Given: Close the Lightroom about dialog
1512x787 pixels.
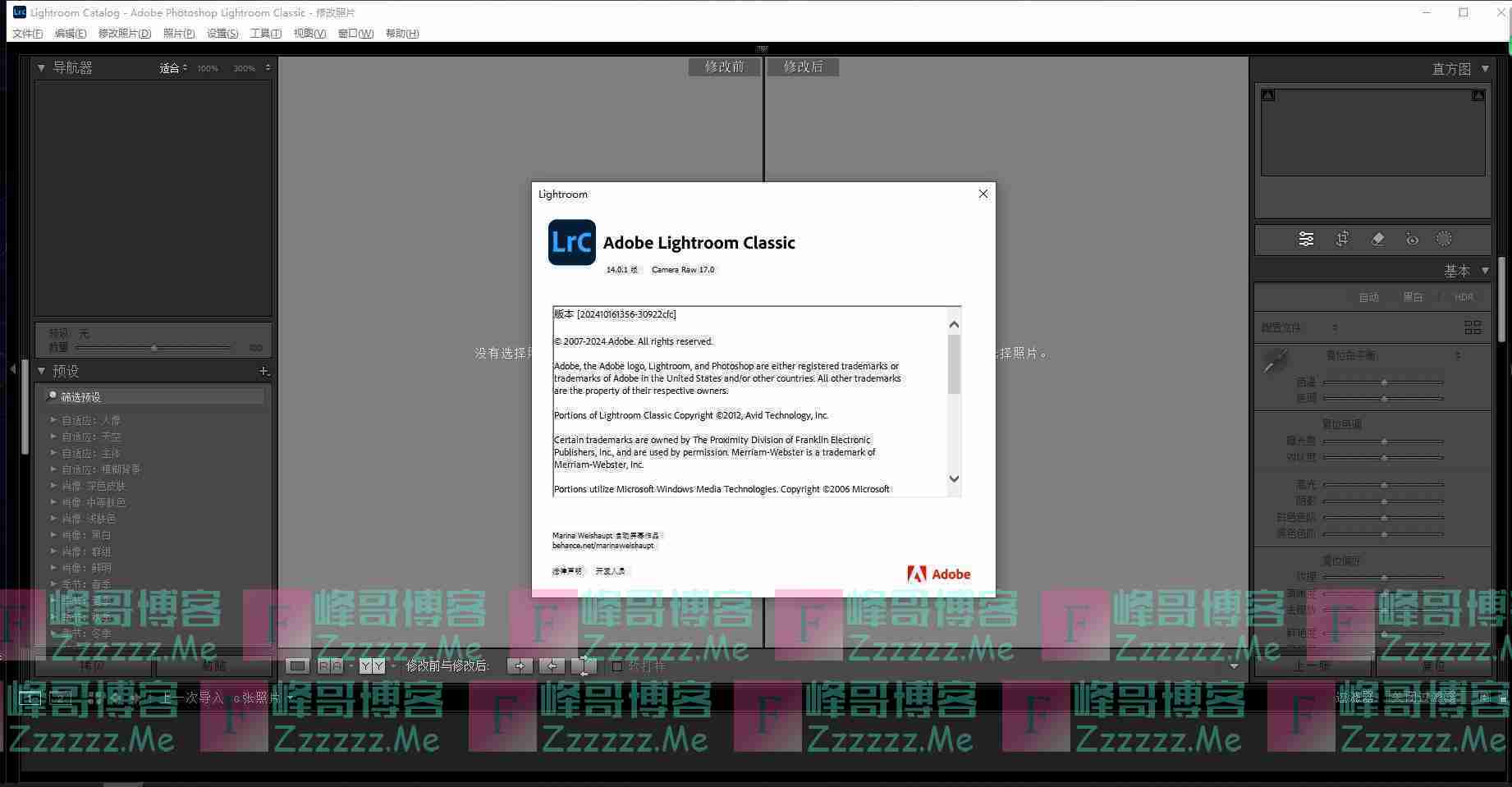Looking at the screenshot, I should coord(983,194).
